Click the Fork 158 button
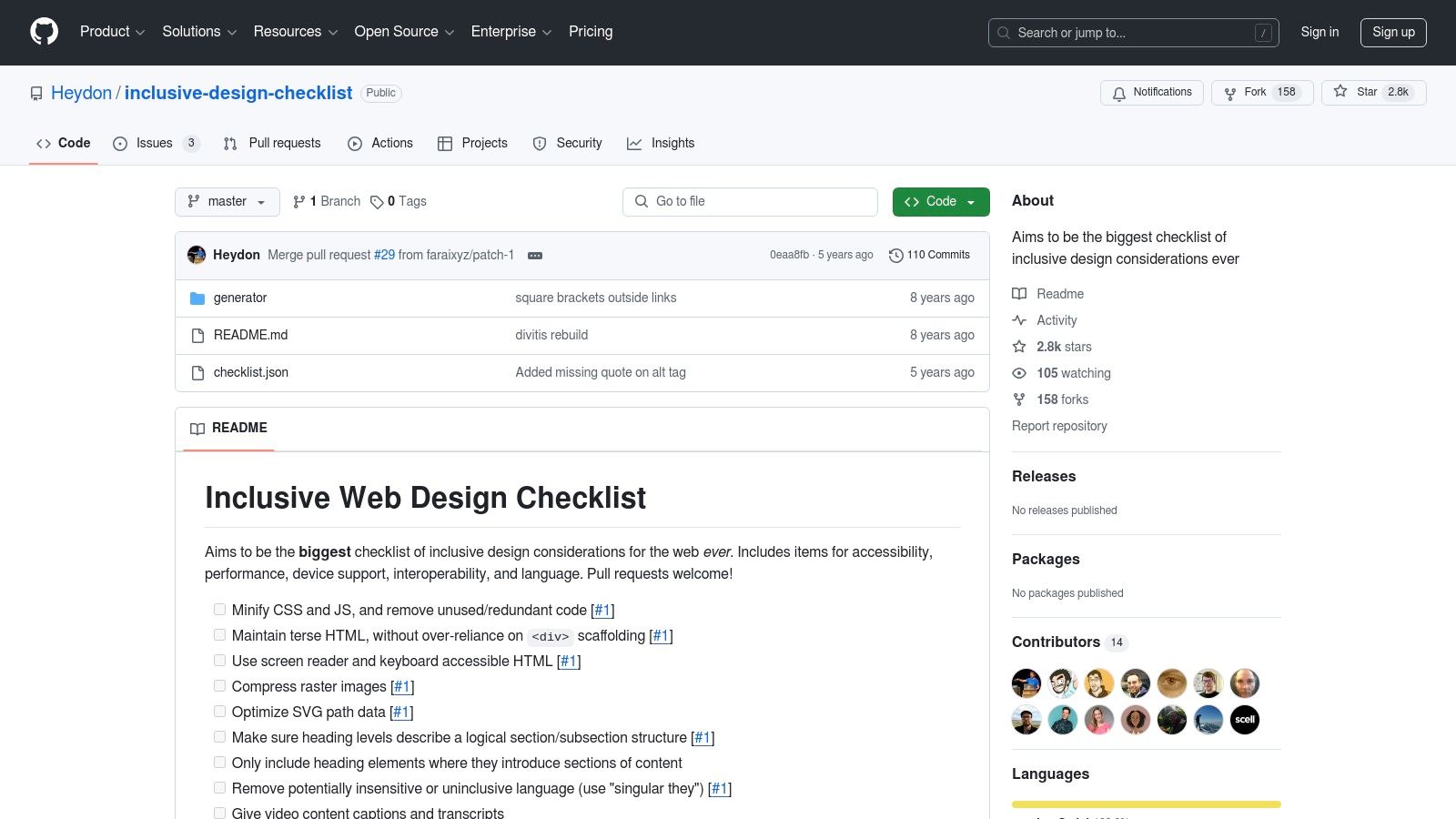This screenshot has height=819, width=1456. (1262, 93)
